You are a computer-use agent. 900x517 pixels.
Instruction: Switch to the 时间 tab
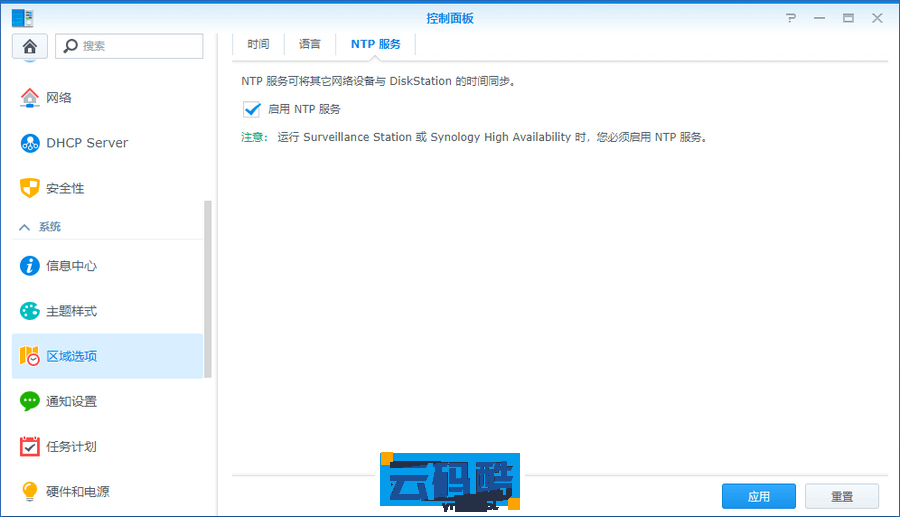(258, 44)
